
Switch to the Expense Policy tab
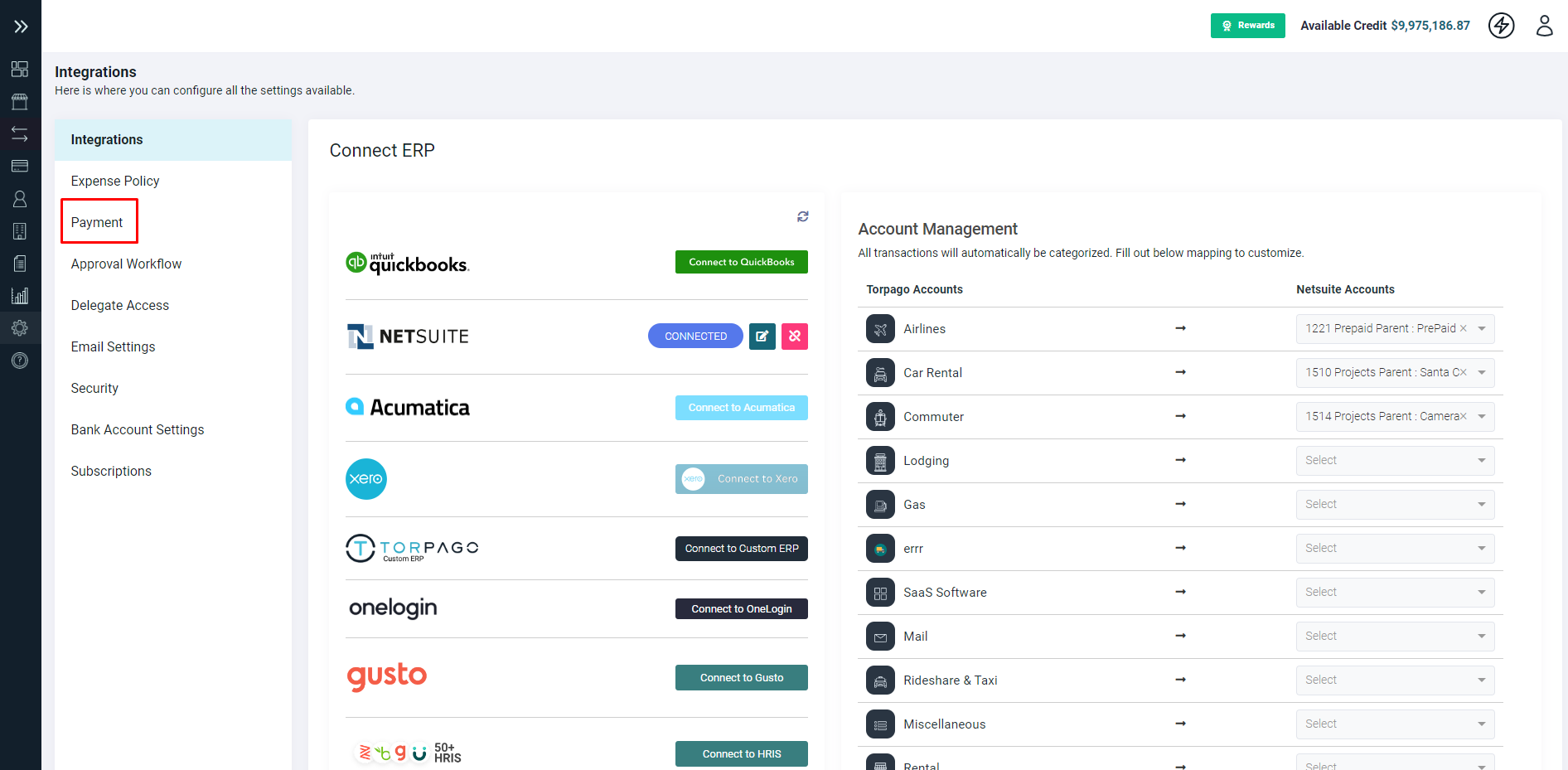tap(115, 181)
